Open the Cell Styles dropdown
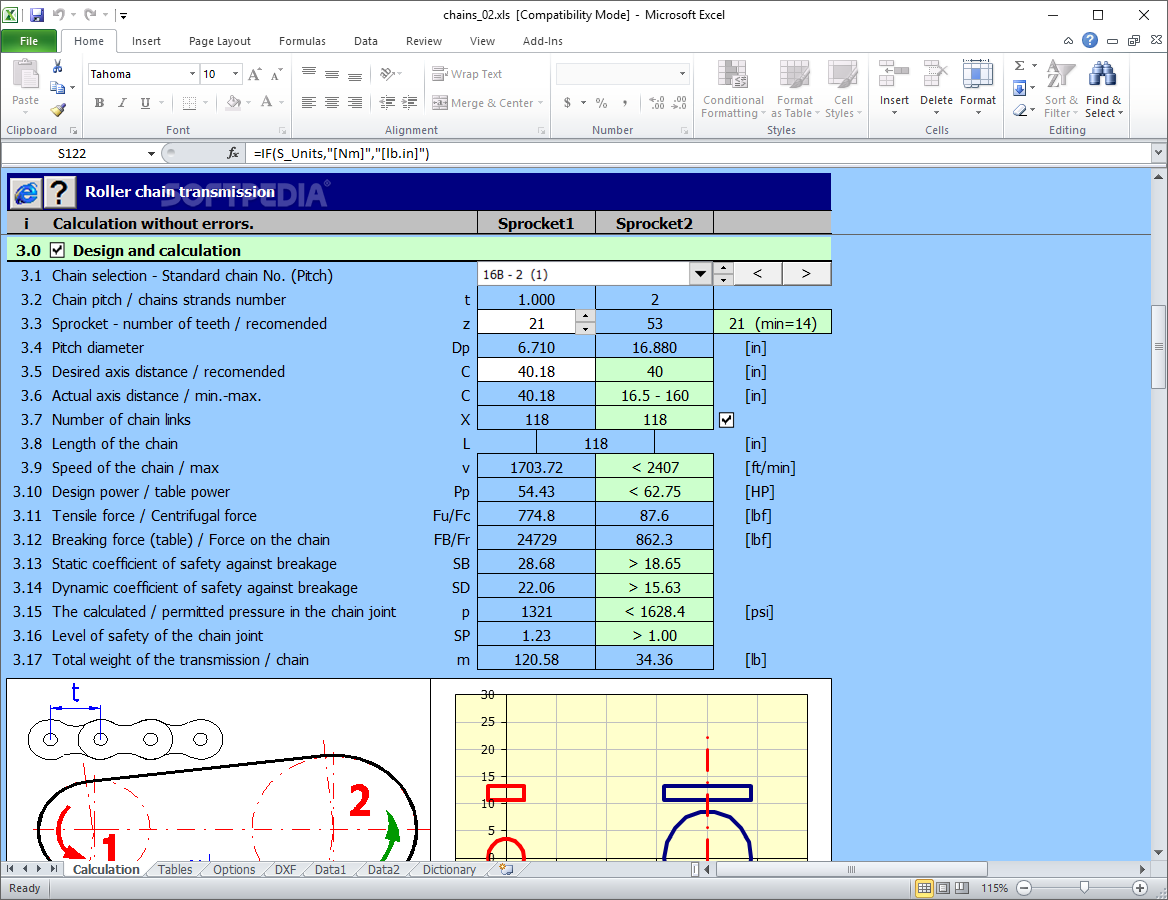Screen dimensions: 1168x900 pos(843,89)
